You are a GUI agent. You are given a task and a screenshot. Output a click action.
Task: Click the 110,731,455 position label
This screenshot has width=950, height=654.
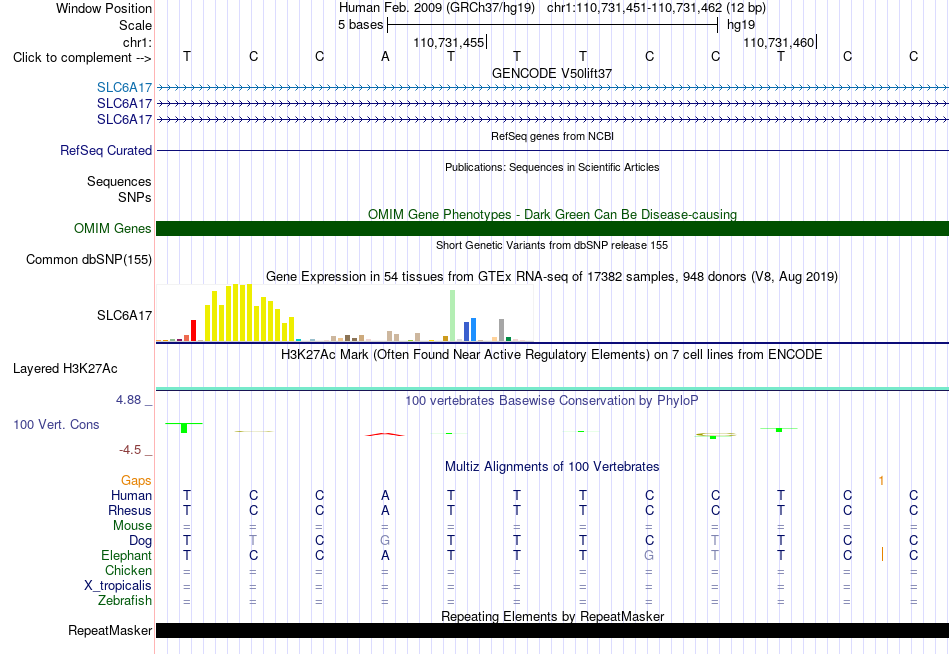click(449, 42)
